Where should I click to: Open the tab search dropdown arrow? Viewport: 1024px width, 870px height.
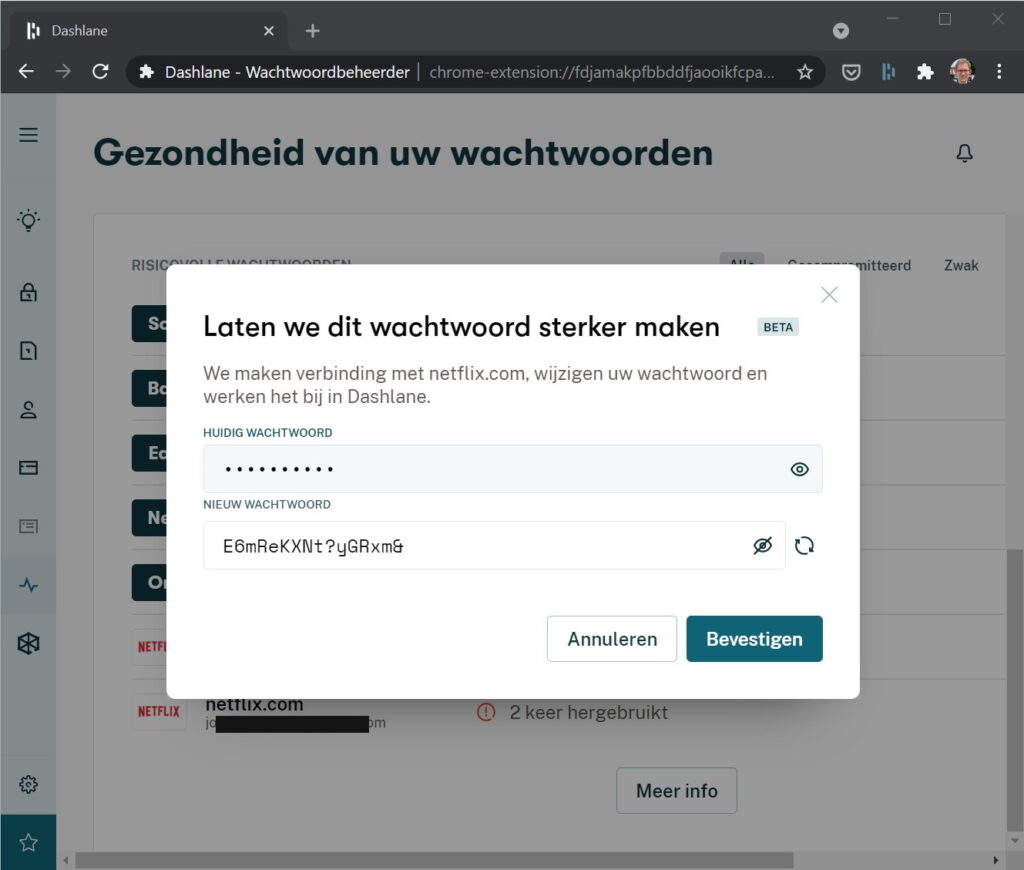(840, 31)
